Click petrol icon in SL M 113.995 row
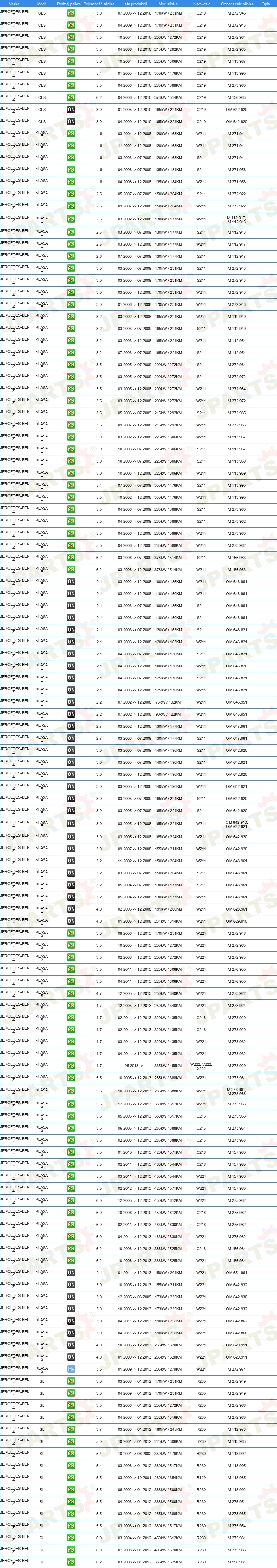This screenshot has height=1568, width=277. [x=71, y=1466]
